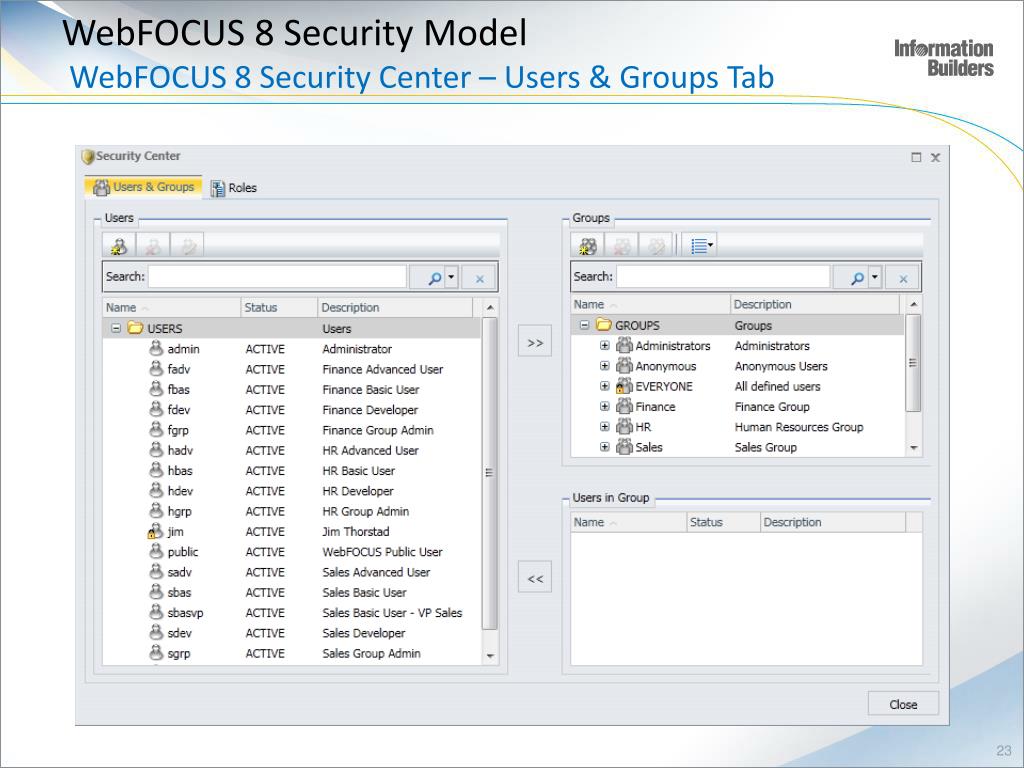Select the "Human Resources Group" description

(x=799, y=426)
